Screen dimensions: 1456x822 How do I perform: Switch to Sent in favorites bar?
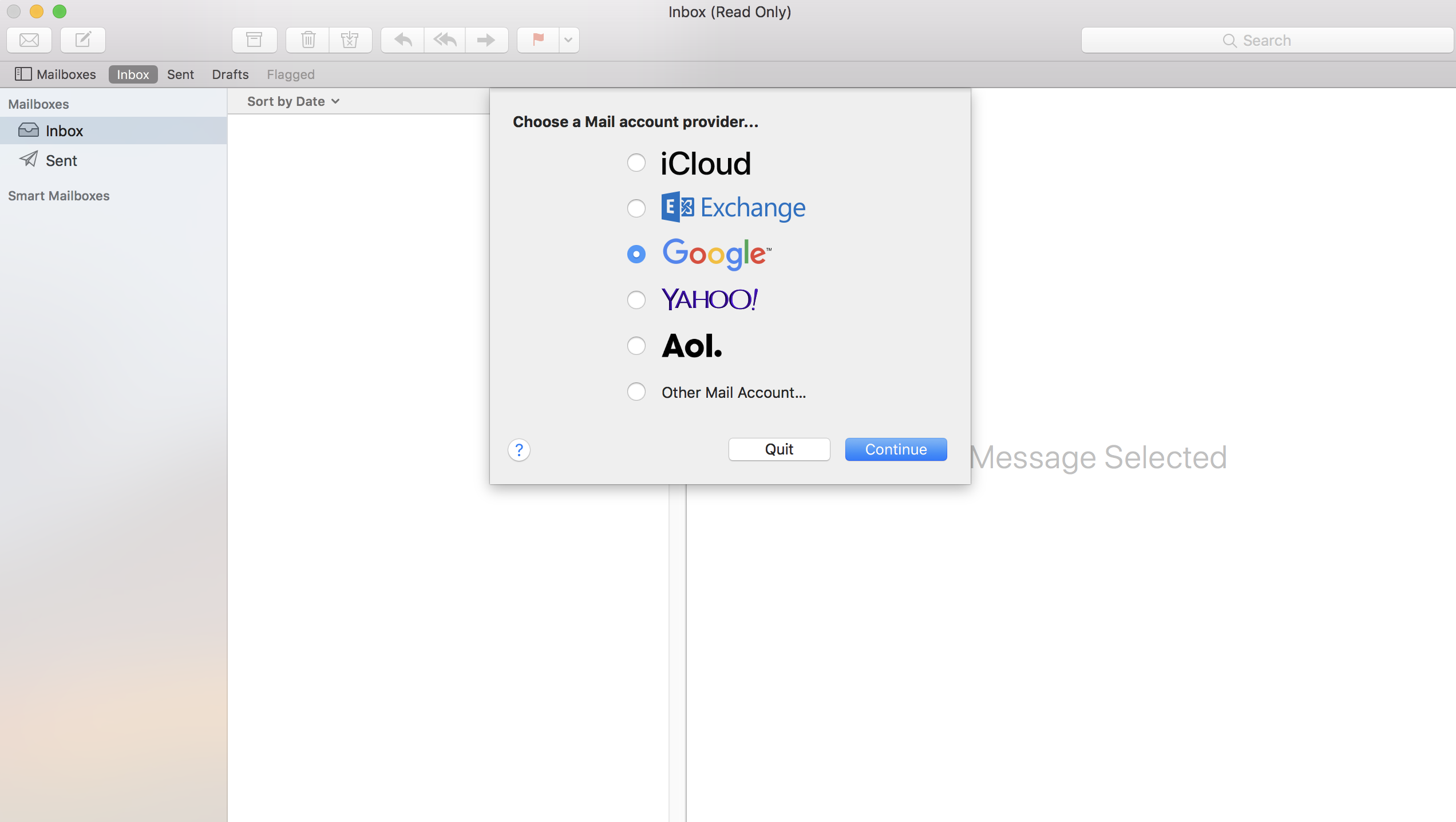click(180, 74)
